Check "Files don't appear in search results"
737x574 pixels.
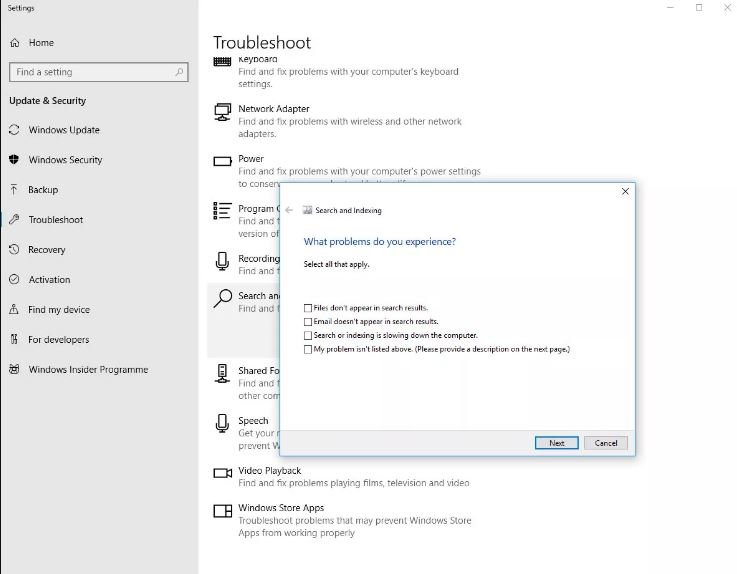pyautogui.click(x=308, y=308)
